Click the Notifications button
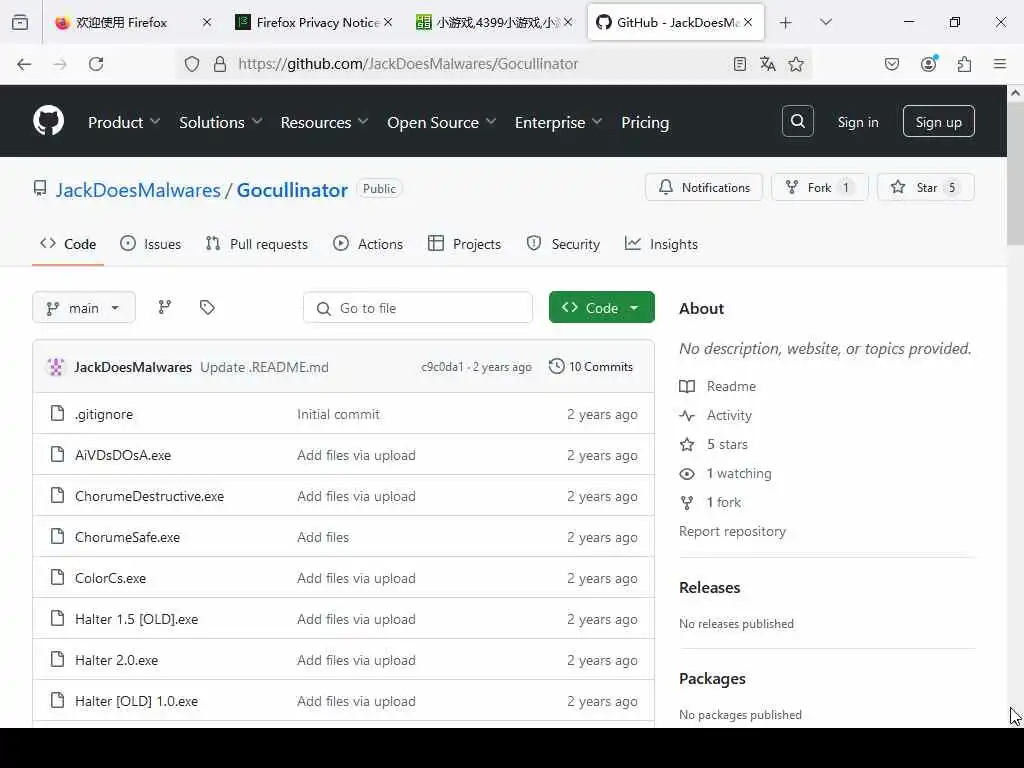1024x768 pixels. click(703, 187)
